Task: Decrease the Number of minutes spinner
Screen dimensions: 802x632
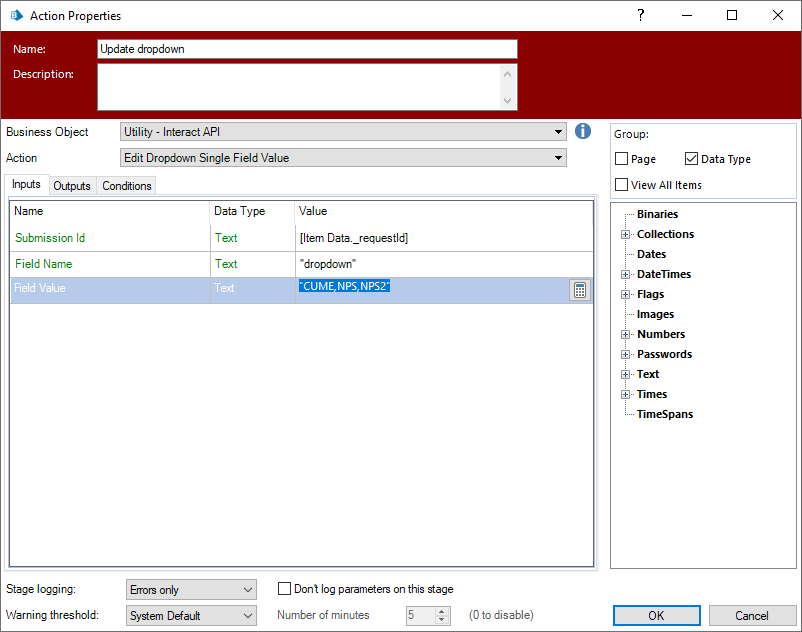Action: (x=442, y=620)
